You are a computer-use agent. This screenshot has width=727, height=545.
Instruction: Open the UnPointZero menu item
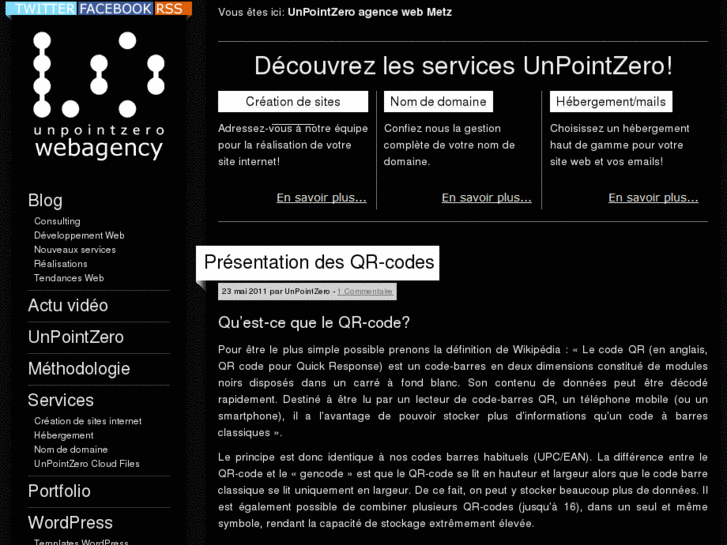(x=76, y=337)
